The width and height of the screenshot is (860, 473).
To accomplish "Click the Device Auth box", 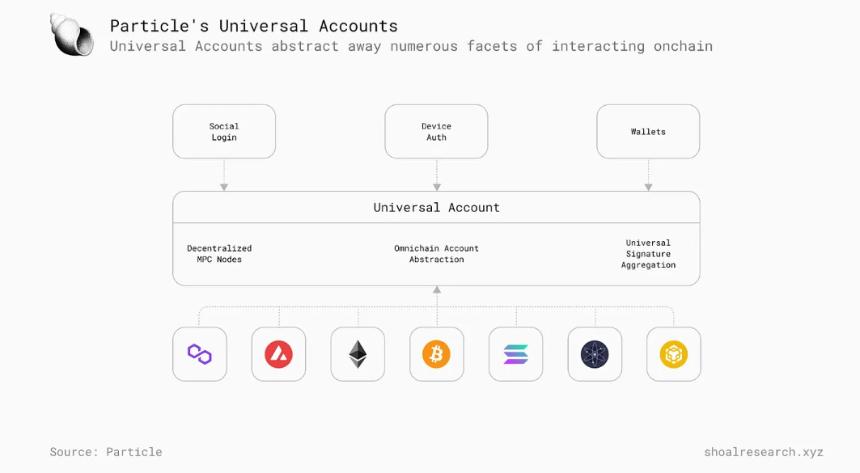I will (437, 132).
